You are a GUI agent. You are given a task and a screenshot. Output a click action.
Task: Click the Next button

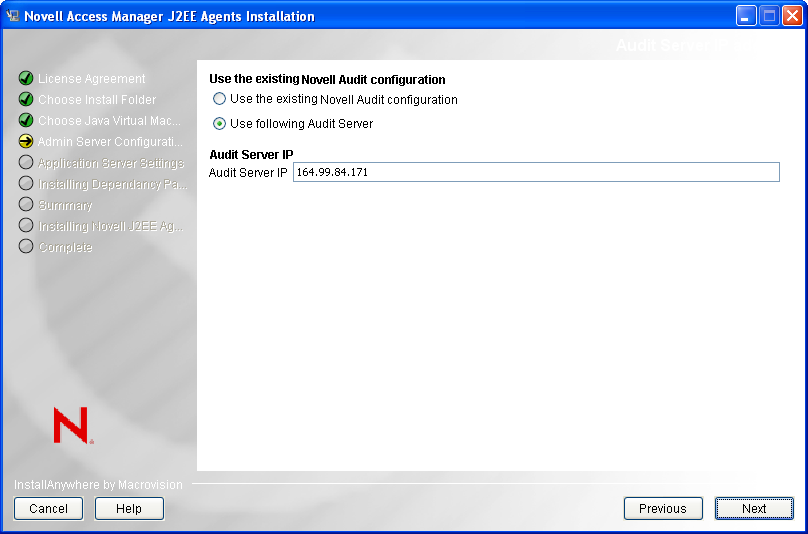pyautogui.click(x=754, y=509)
